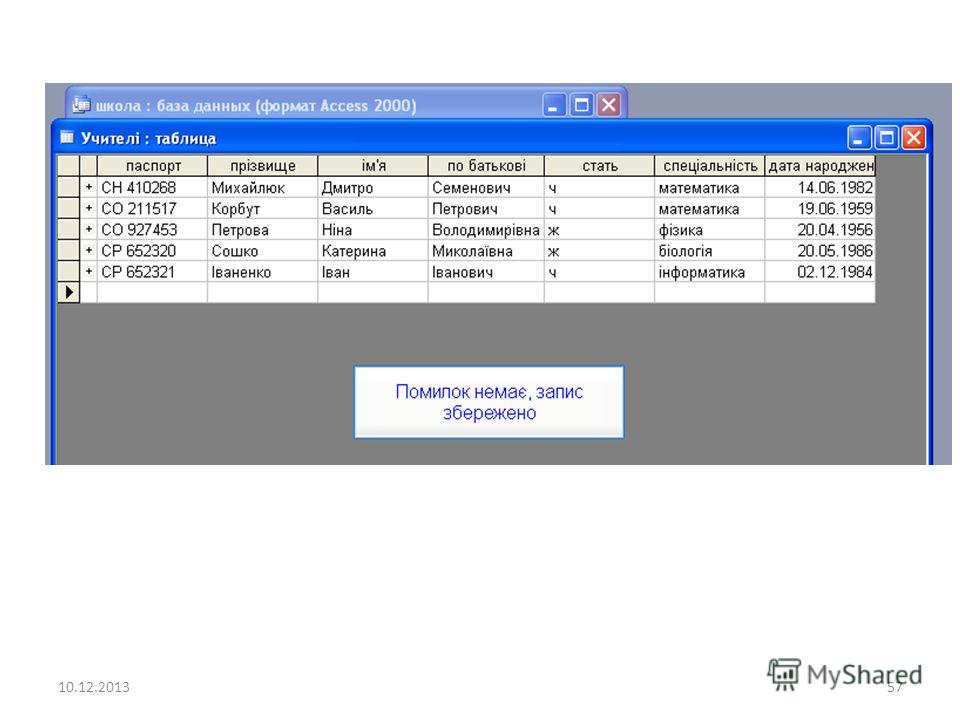Viewport: 960px width, 720px height.
Task: Click the birth date cell '14.06.1982'
Action: (x=820, y=187)
